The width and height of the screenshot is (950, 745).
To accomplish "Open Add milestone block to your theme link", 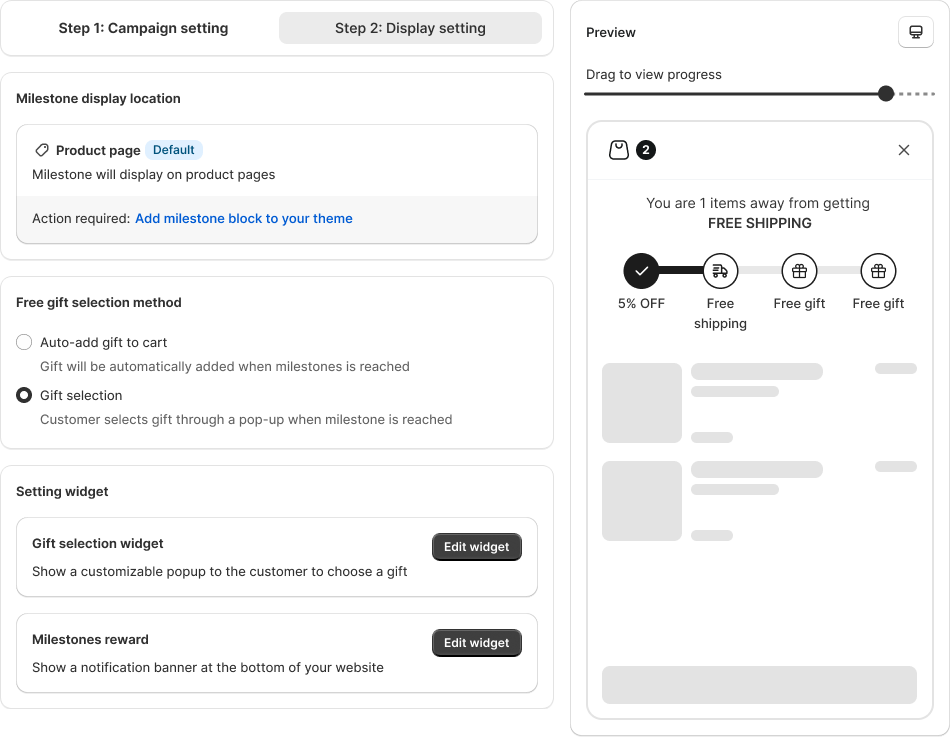I will coord(244,218).
